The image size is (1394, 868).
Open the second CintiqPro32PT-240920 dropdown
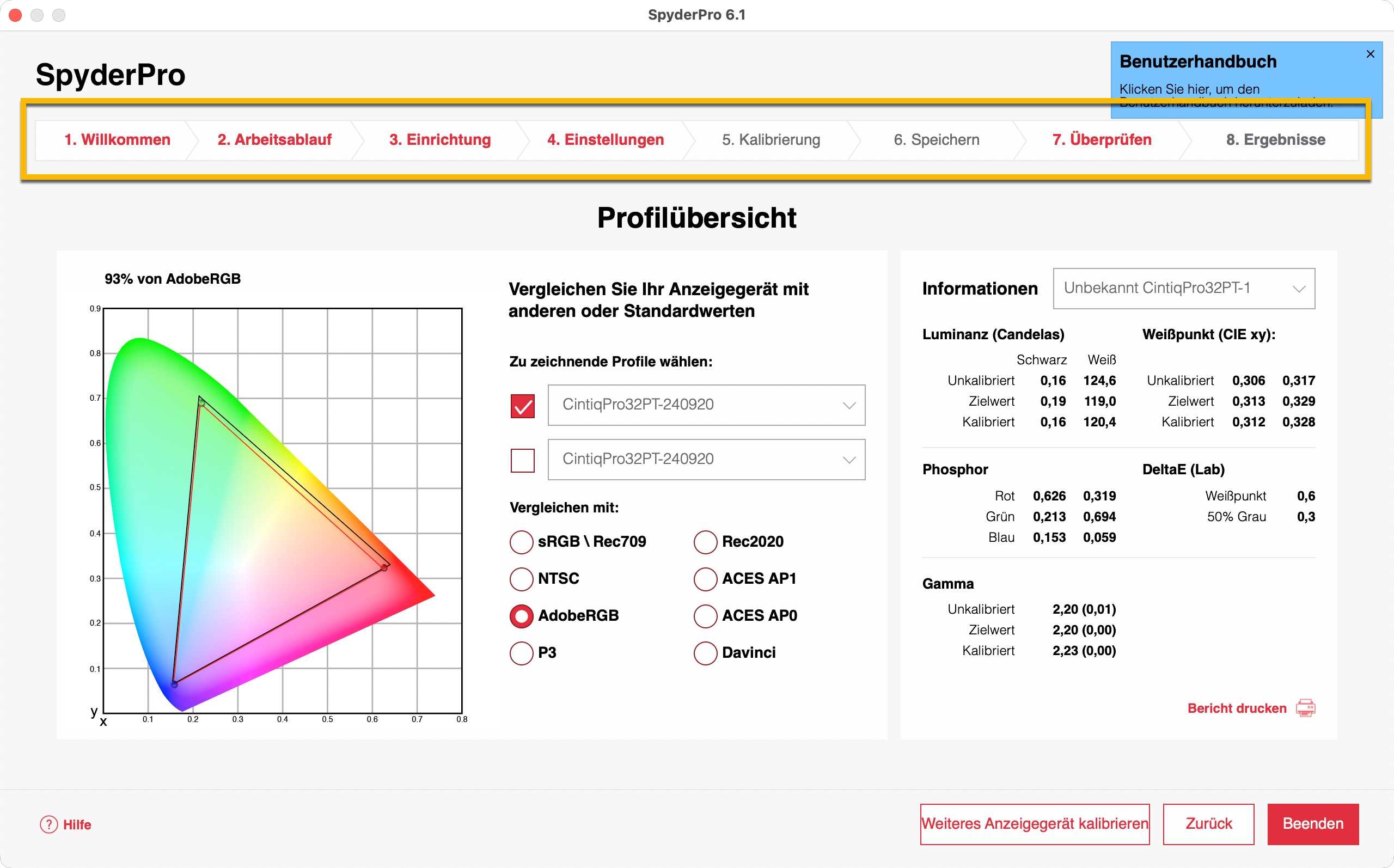(706, 459)
